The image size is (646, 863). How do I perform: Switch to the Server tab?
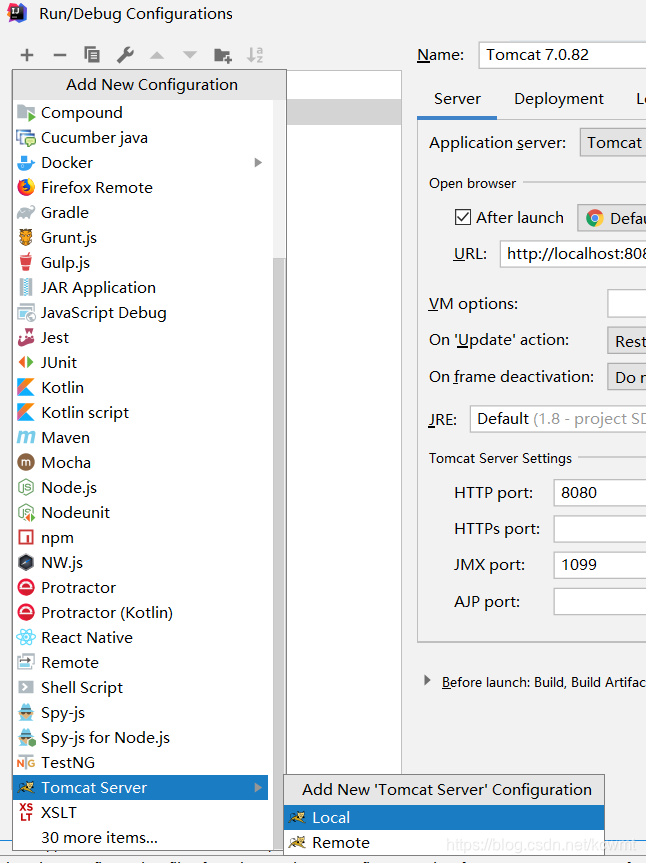[x=457, y=99]
